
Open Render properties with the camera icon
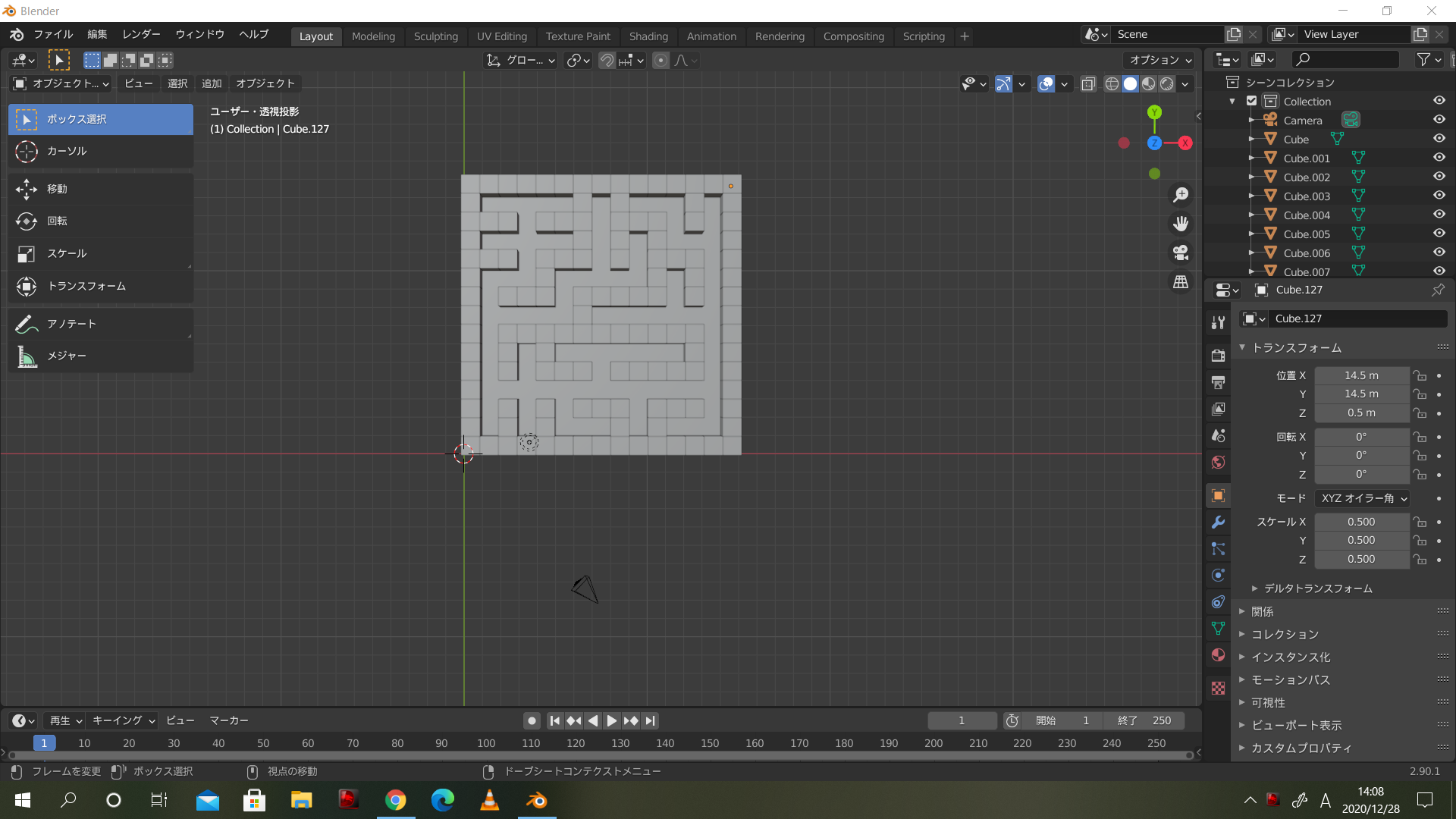tap(1218, 355)
